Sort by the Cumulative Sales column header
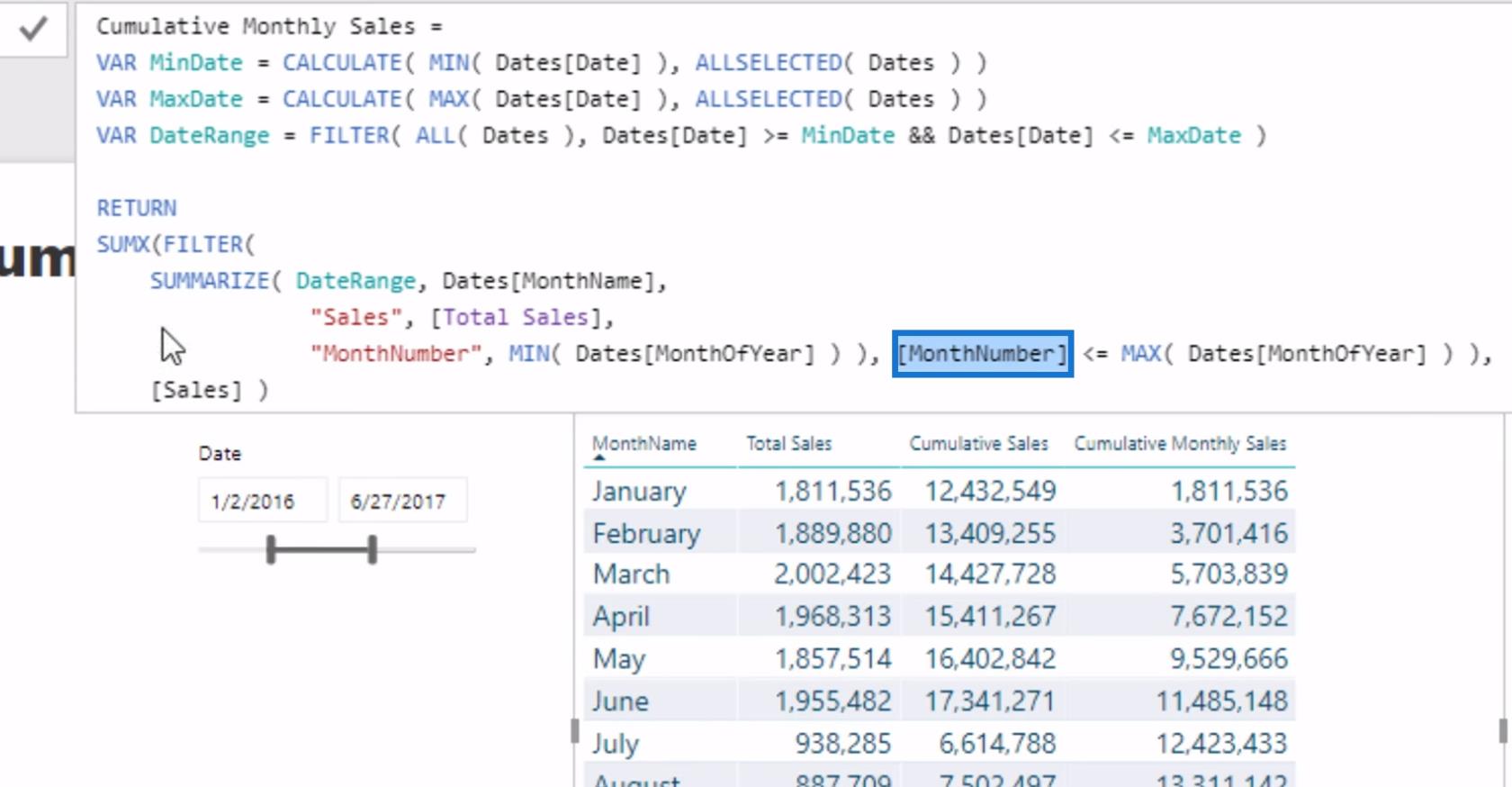Screen dimensions: 1512x787 (x=978, y=444)
